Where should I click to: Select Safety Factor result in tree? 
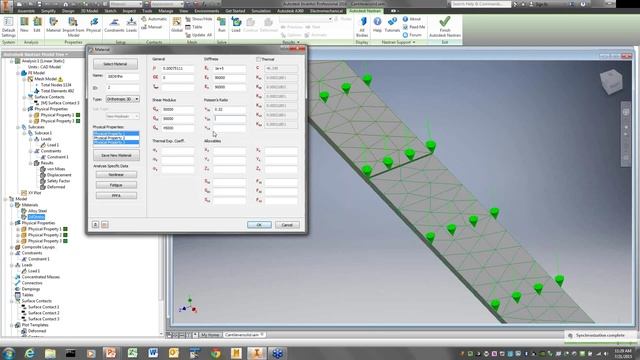point(58,181)
